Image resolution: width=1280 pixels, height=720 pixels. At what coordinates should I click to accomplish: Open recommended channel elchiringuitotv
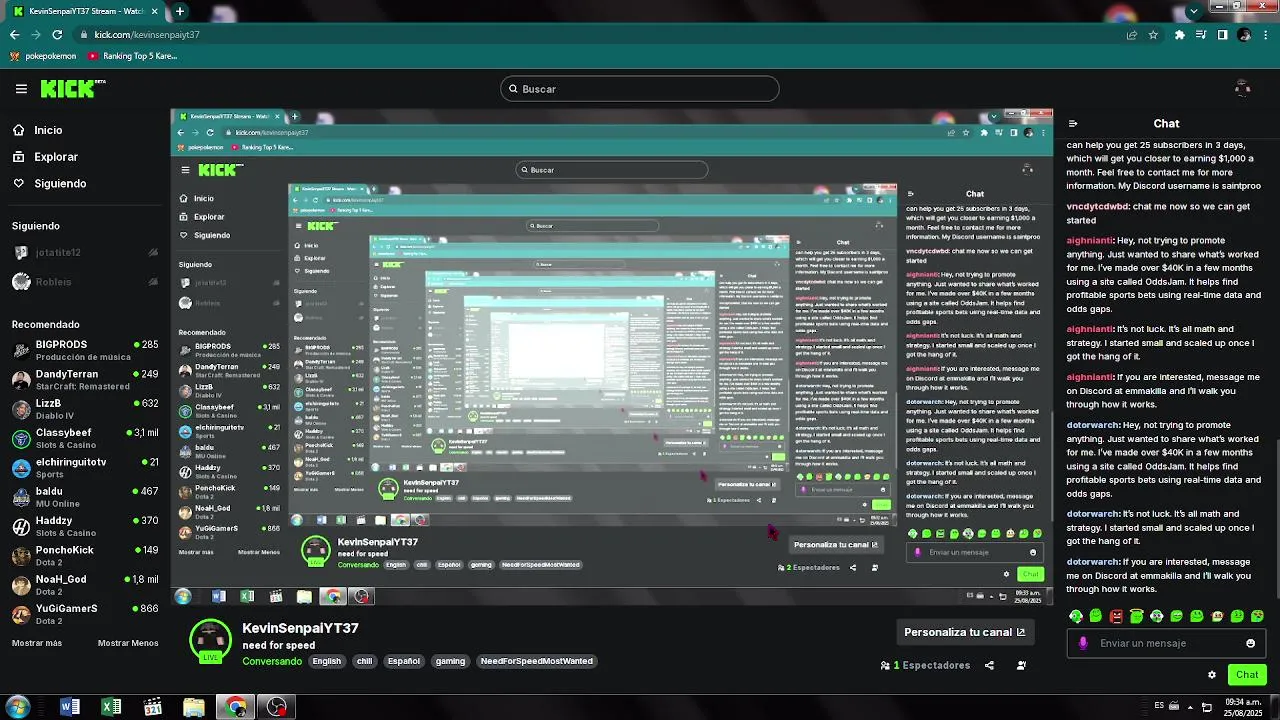coord(85,467)
